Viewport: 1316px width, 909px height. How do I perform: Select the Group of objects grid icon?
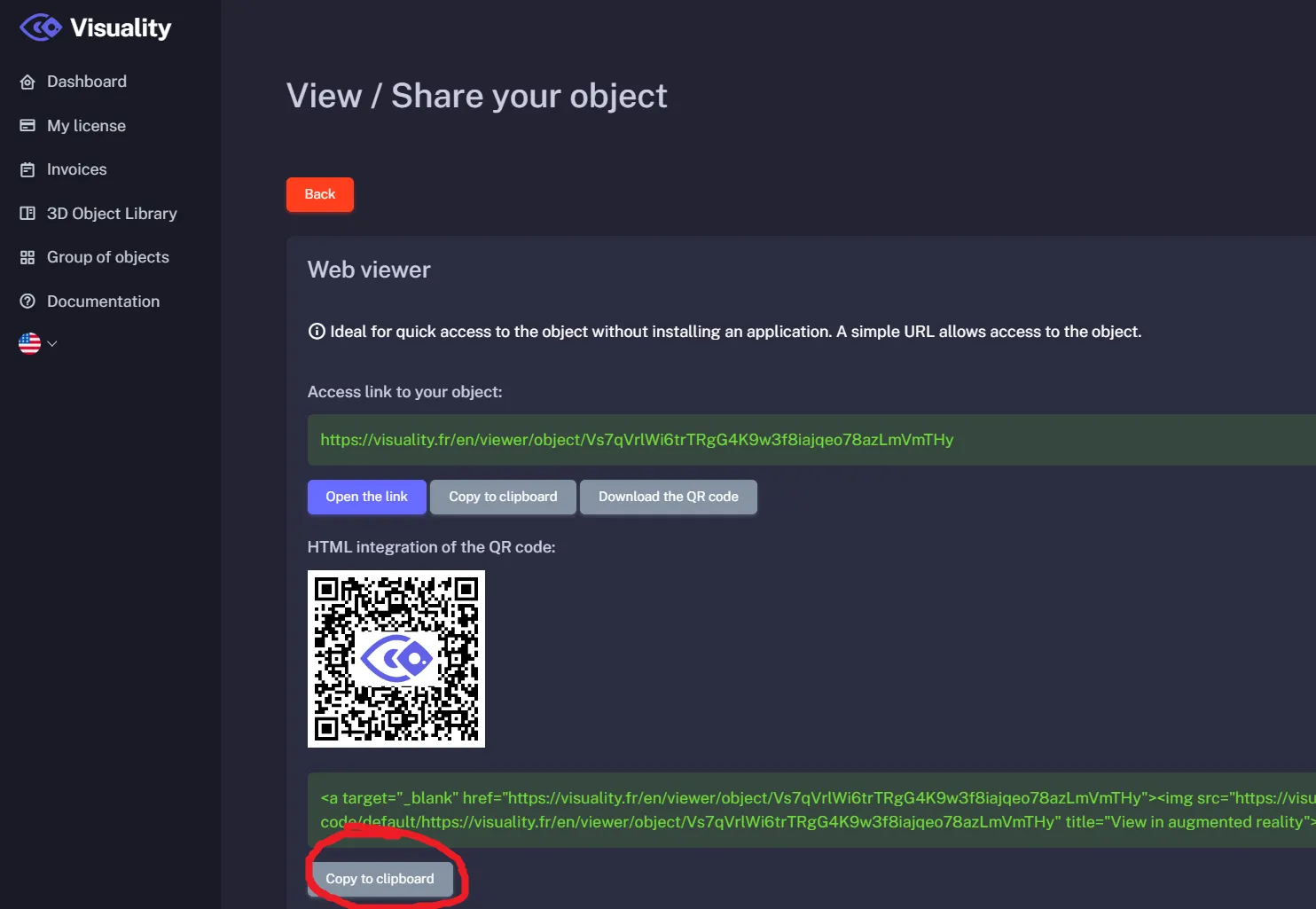click(x=27, y=257)
